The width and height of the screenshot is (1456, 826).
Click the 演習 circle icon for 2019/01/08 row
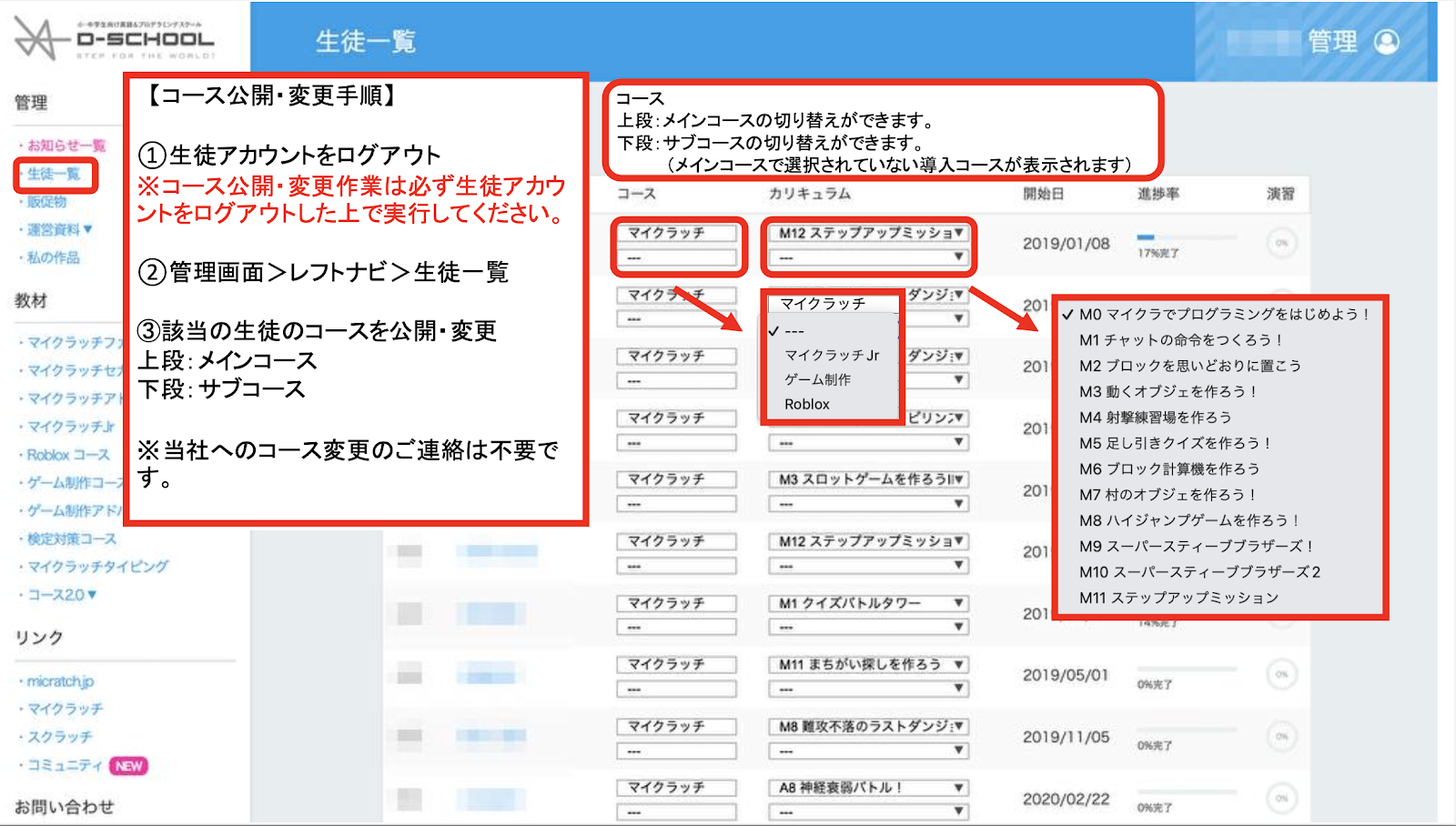pyautogui.click(x=1280, y=243)
